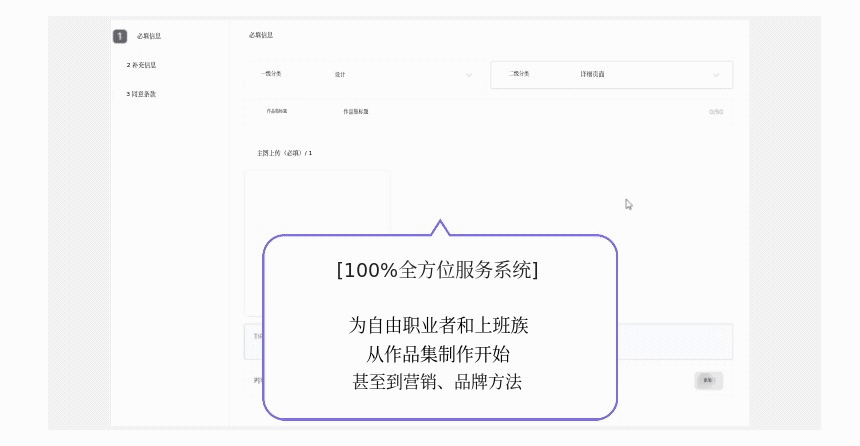Viewport: 860px width, 446px height.
Task: Click the step number 1 badge
Action: coord(120,37)
